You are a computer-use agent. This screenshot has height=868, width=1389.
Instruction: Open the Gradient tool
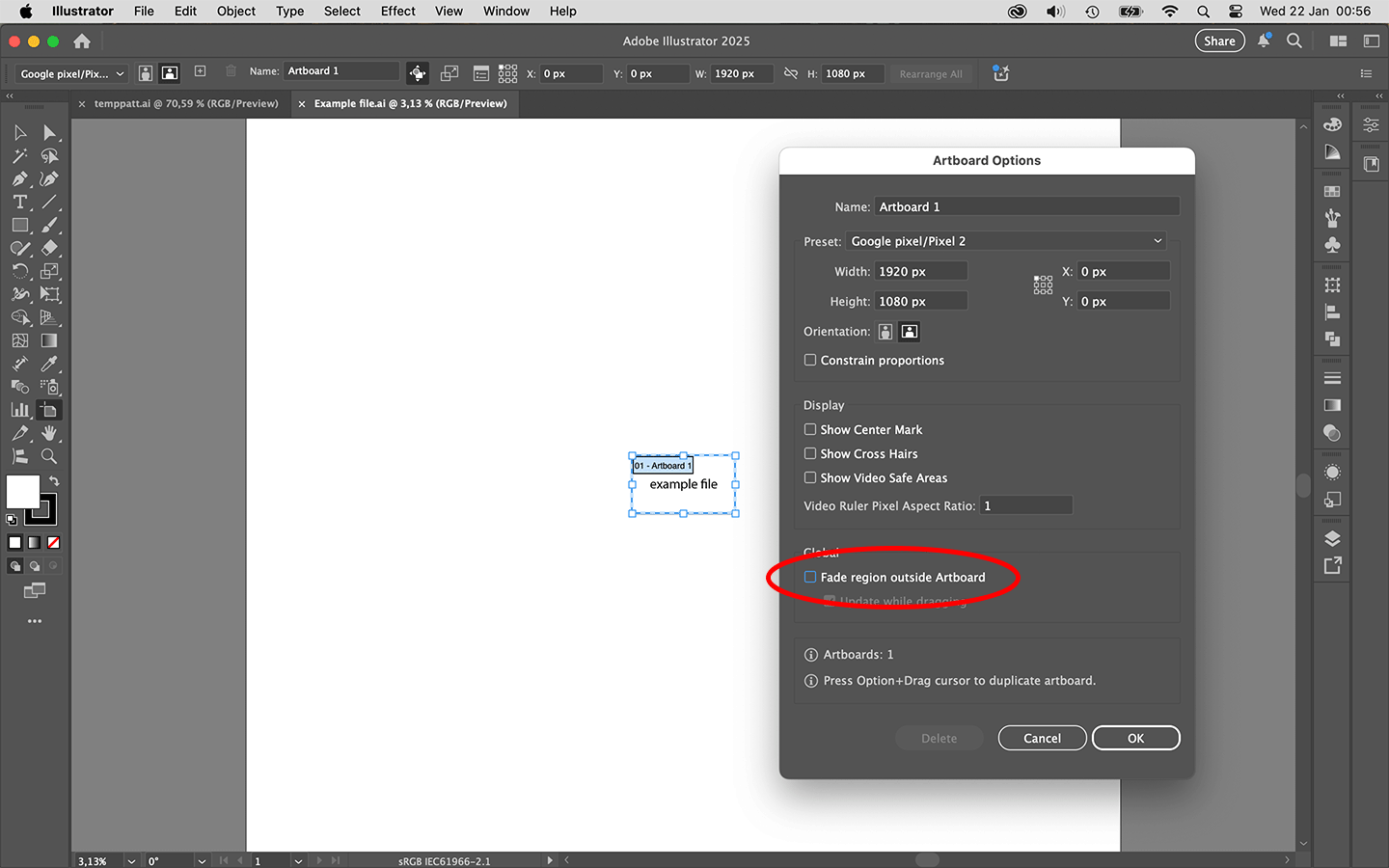coord(50,340)
